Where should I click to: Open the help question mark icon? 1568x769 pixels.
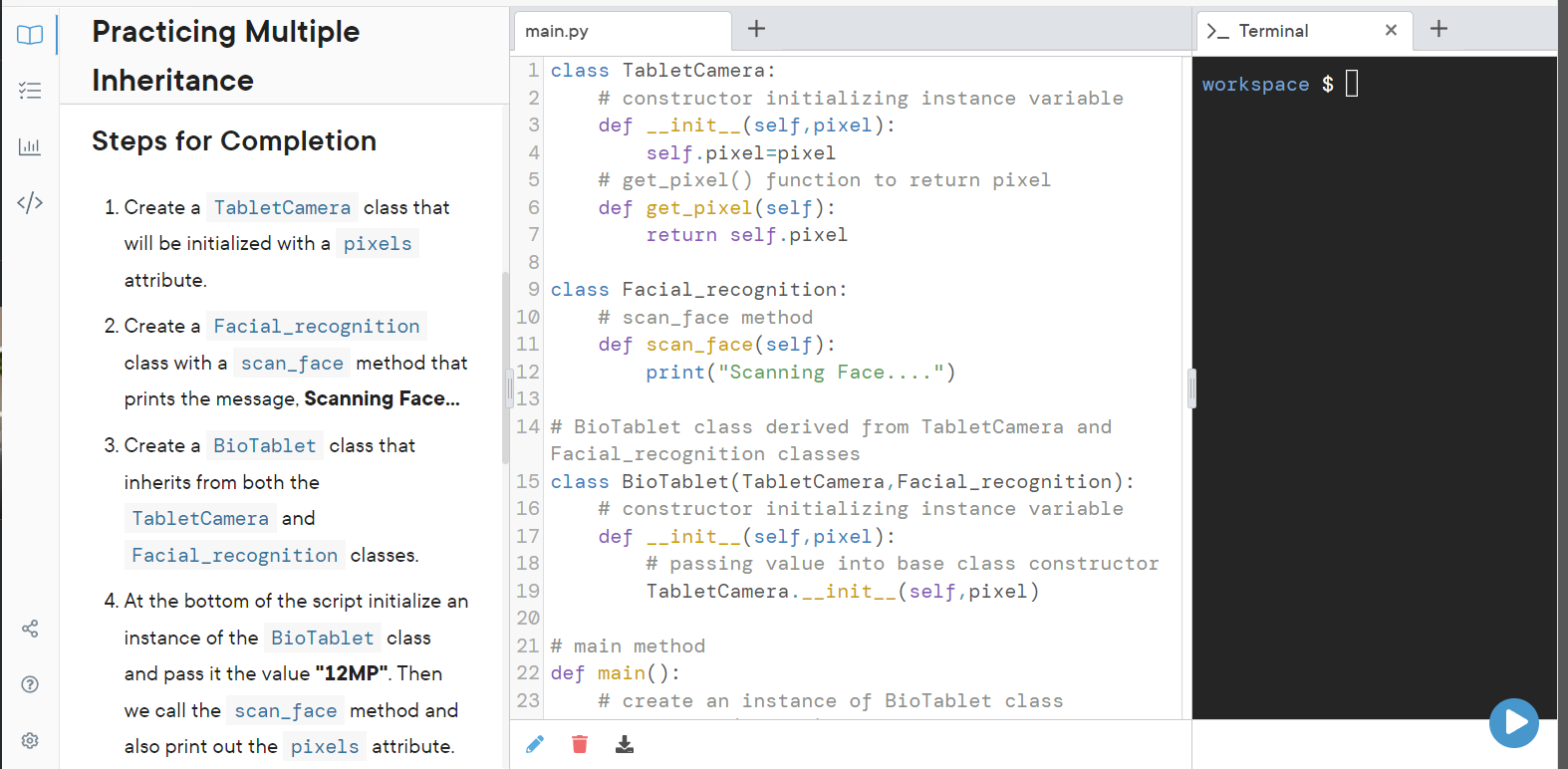pyautogui.click(x=30, y=684)
